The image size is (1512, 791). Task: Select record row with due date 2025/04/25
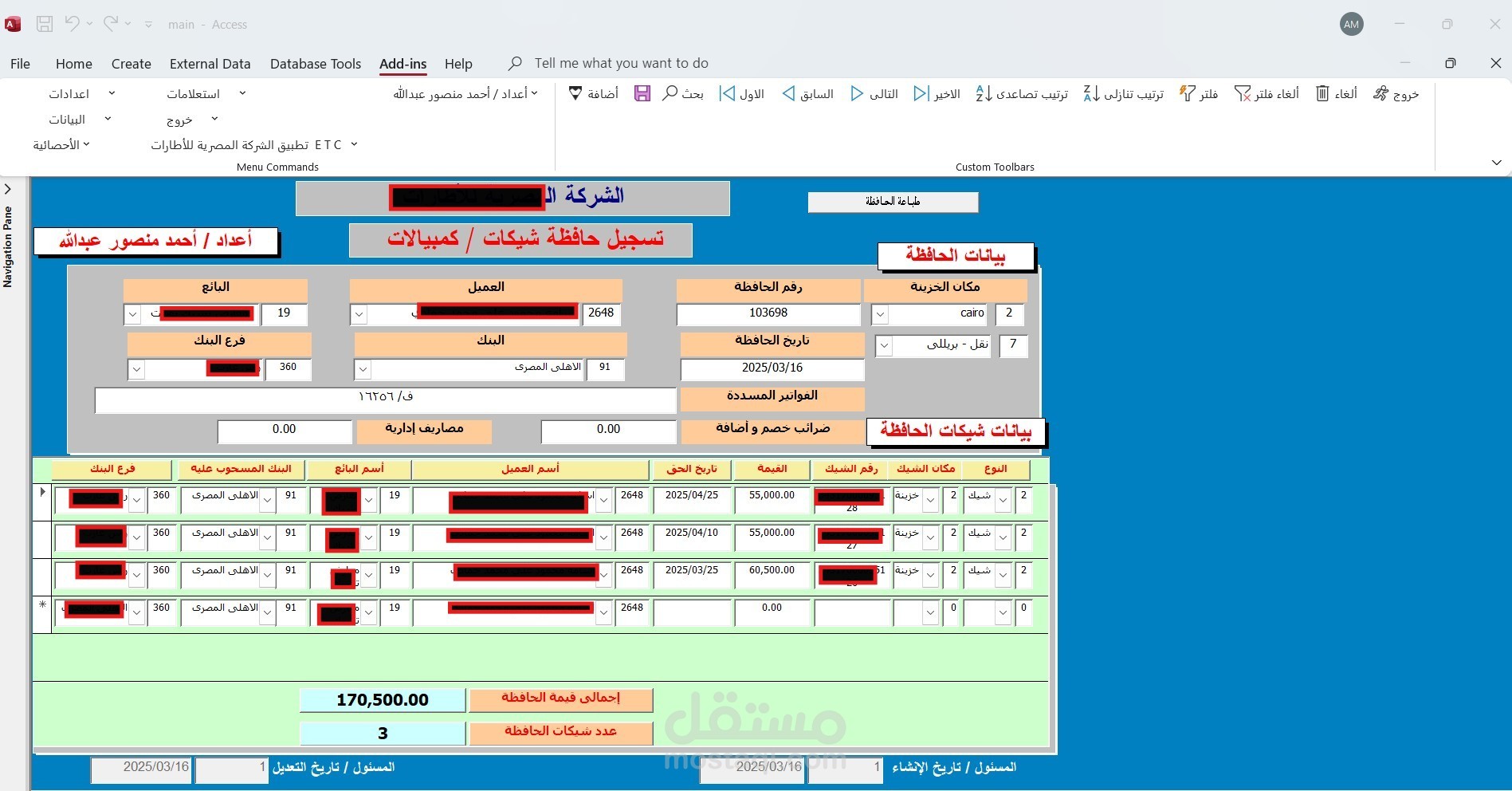(42, 502)
